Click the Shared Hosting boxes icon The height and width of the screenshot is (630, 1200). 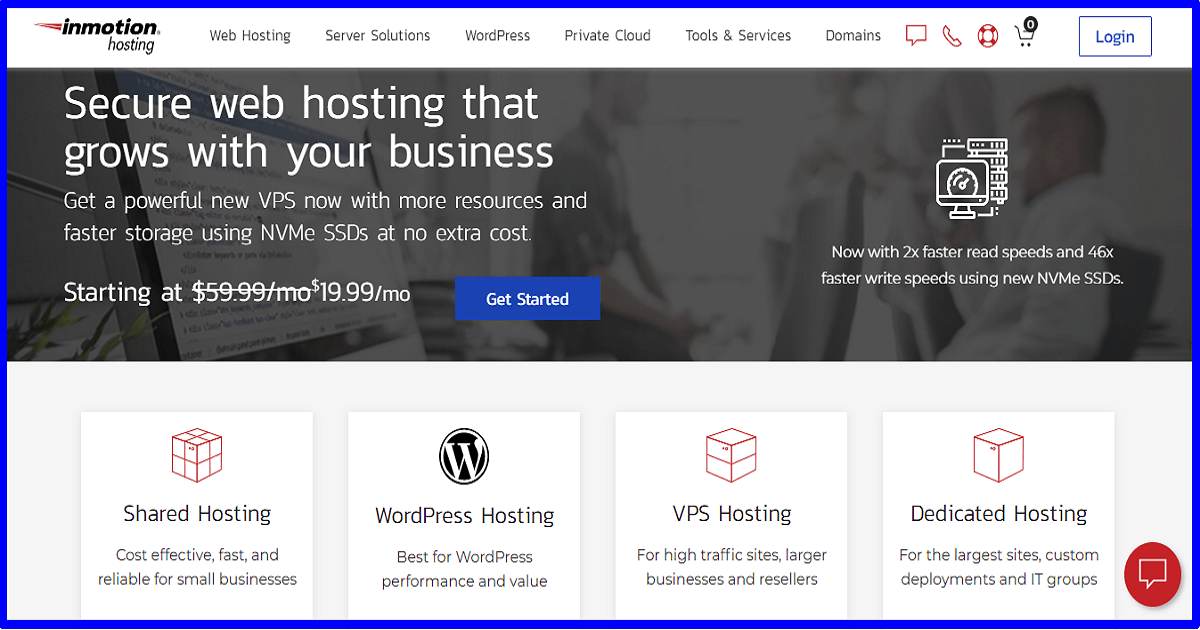pyautogui.click(x=197, y=456)
